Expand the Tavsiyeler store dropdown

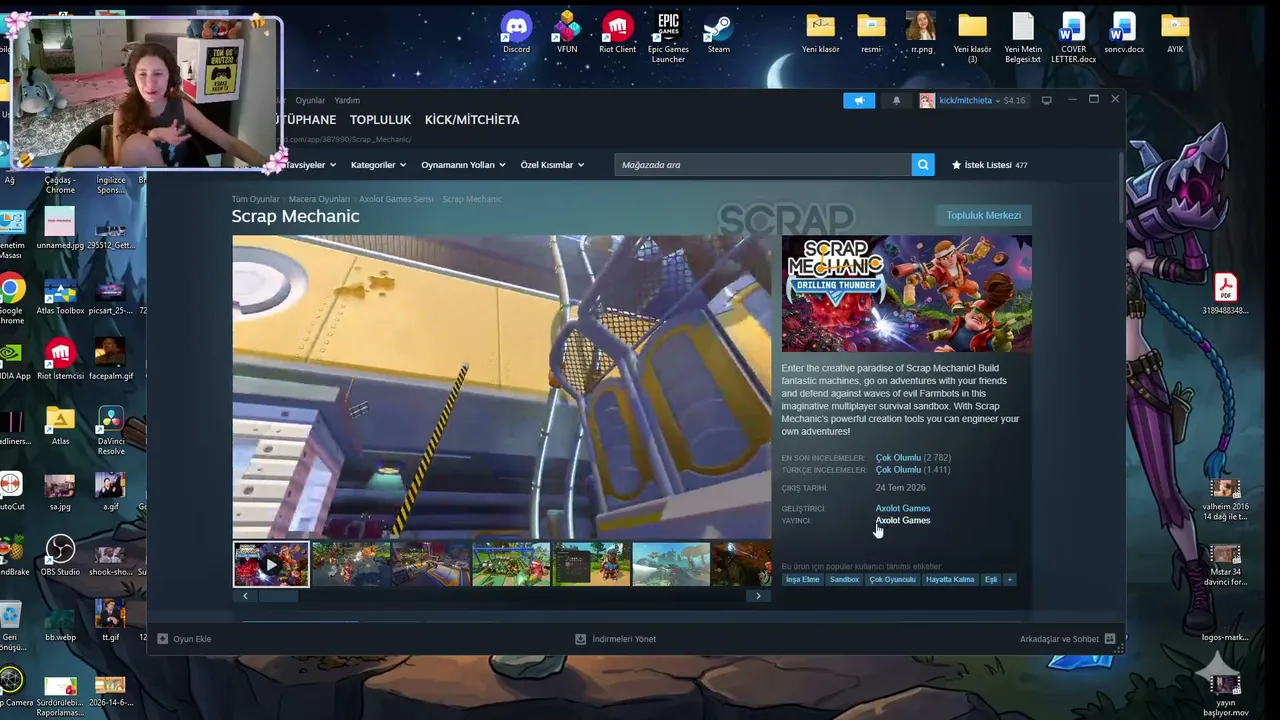(x=311, y=165)
